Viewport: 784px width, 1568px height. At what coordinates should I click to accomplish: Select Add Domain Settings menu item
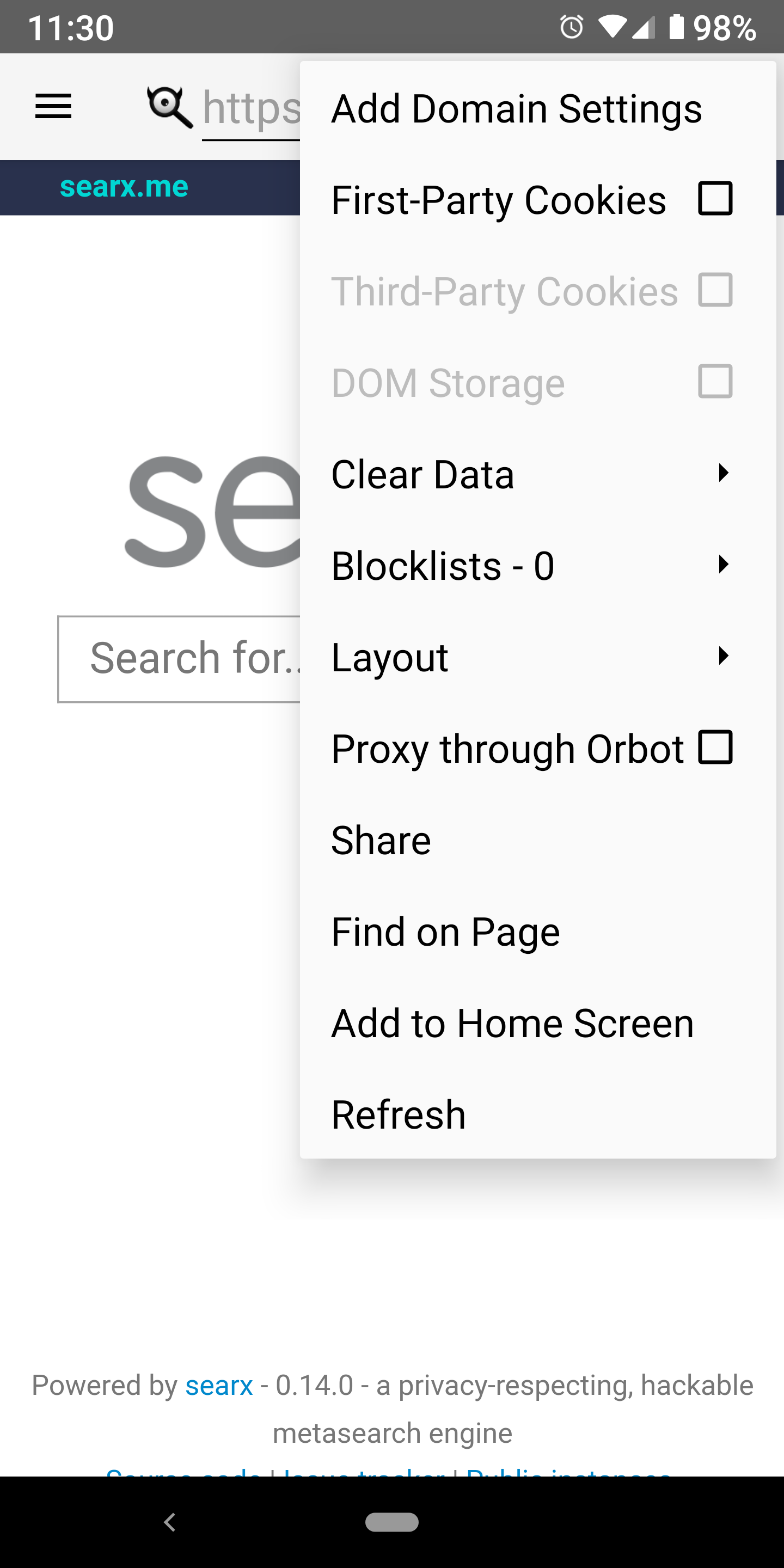(x=538, y=108)
